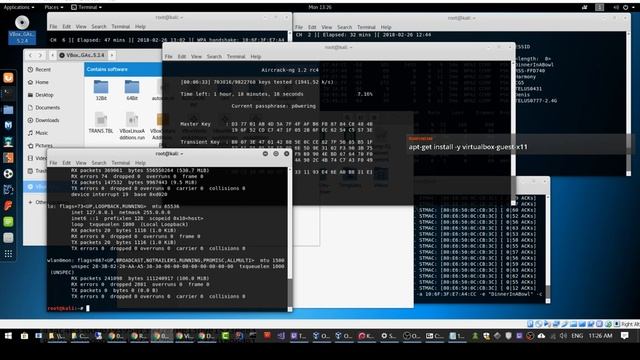The image size is (640, 360).
Task: Click ENG language indicator in Windows tray
Action: pos(577,336)
